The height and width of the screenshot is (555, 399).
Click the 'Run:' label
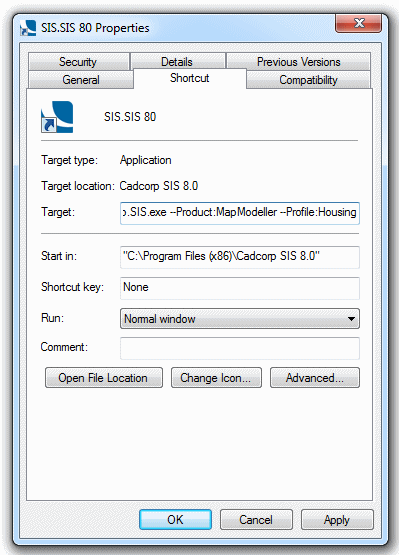tap(52, 318)
